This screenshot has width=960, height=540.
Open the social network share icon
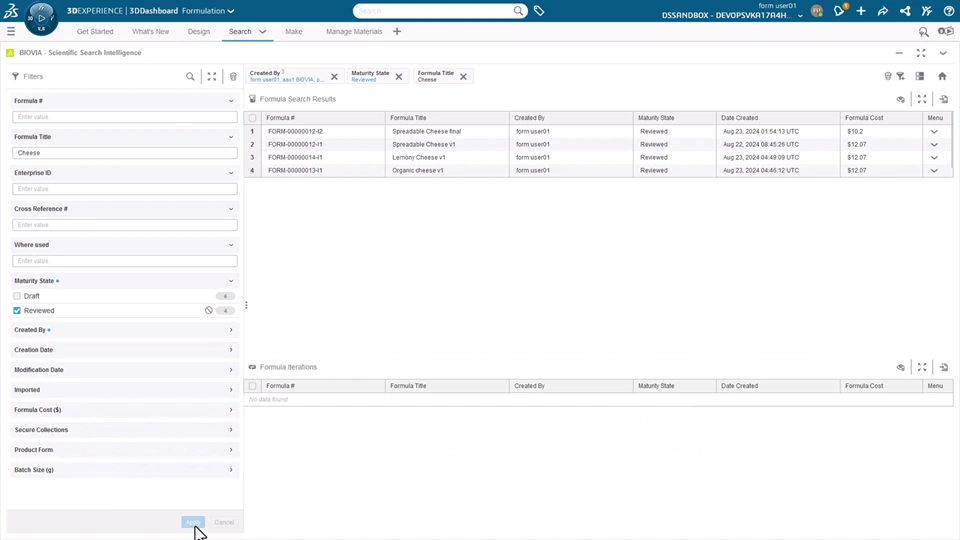[x=905, y=10]
